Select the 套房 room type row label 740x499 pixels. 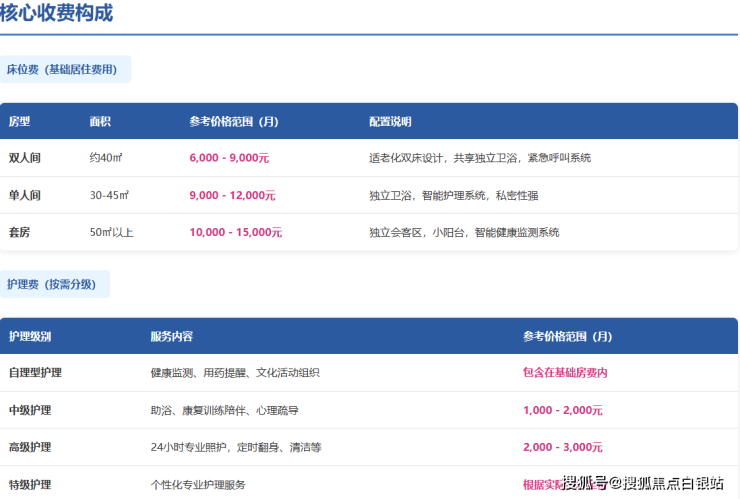[x=20, y=232]
